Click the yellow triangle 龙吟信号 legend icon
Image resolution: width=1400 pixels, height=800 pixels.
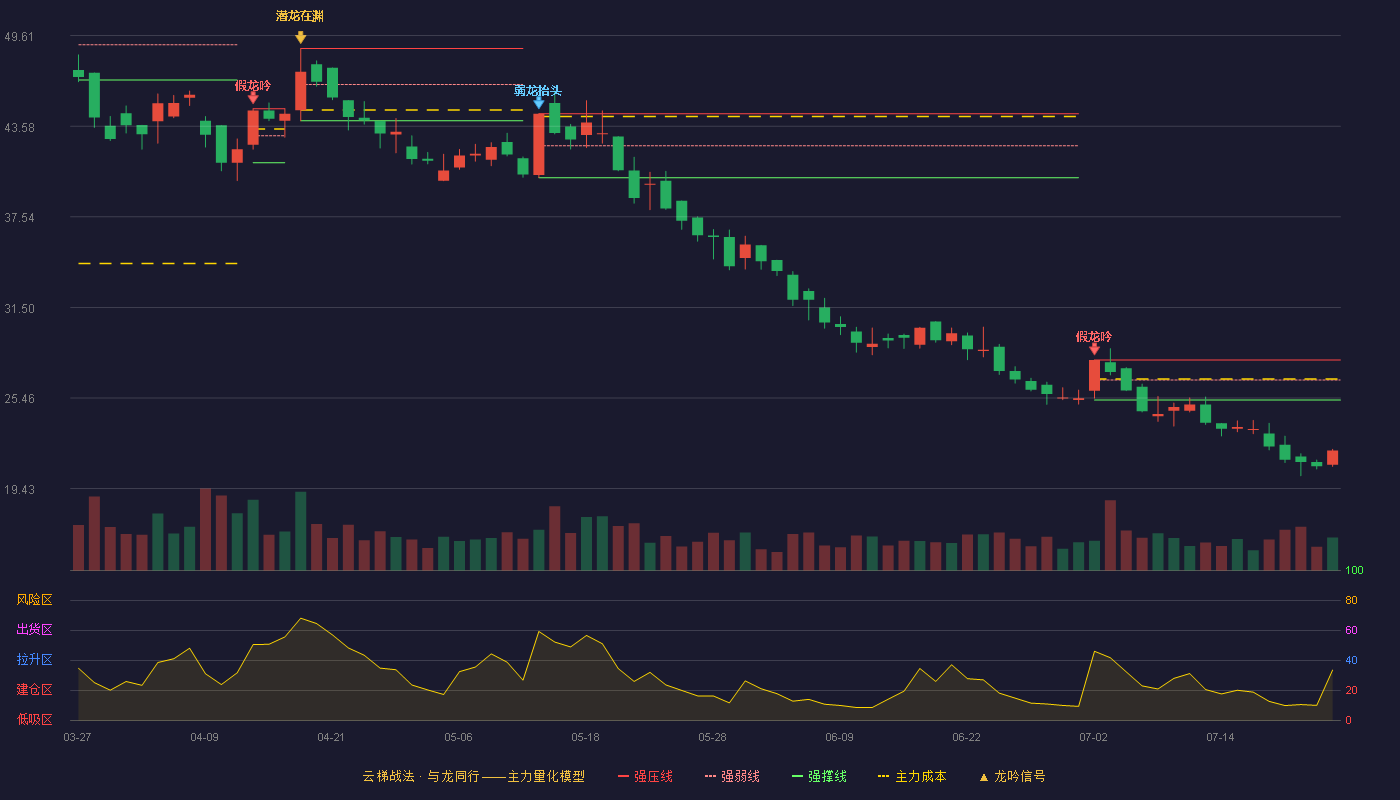pyautogui.click(x=983, y=777)
